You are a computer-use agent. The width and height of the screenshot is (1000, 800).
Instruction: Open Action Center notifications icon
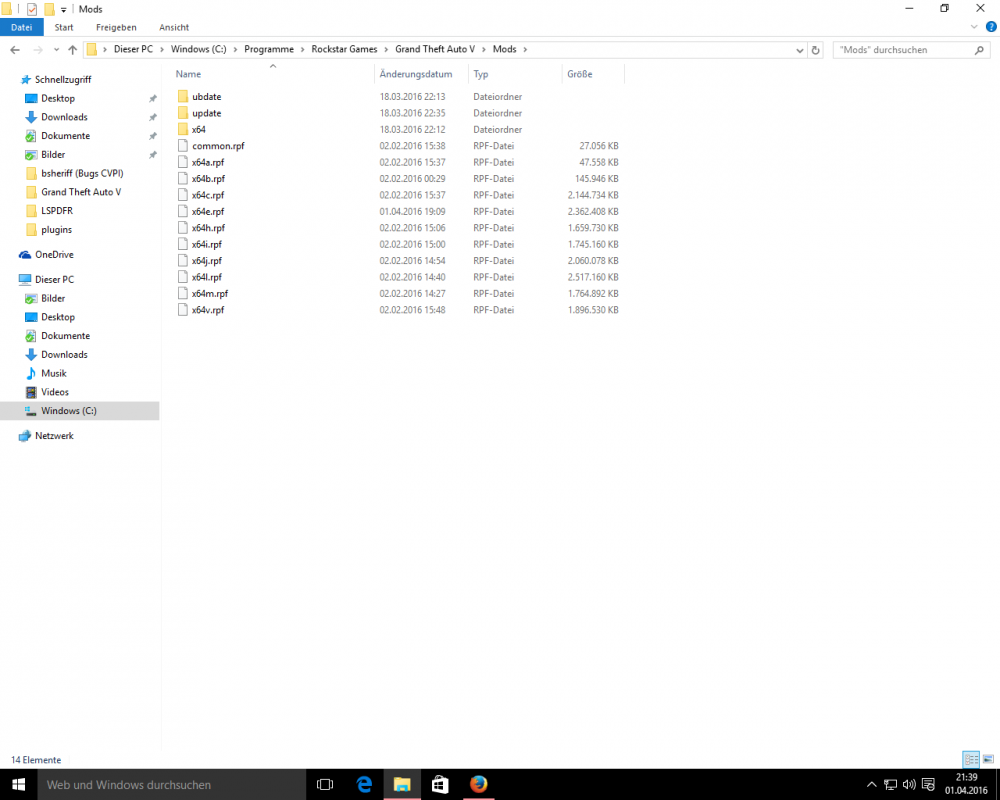(928, 784)
